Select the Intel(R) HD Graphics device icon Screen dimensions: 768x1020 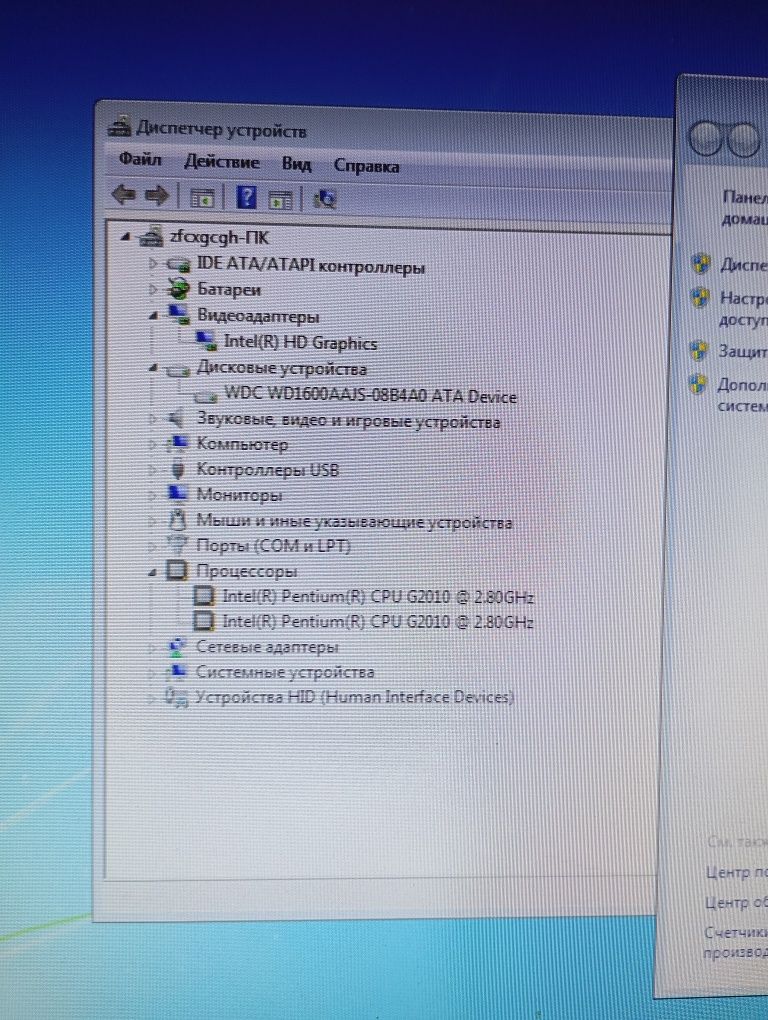click(x=205, y=341)
